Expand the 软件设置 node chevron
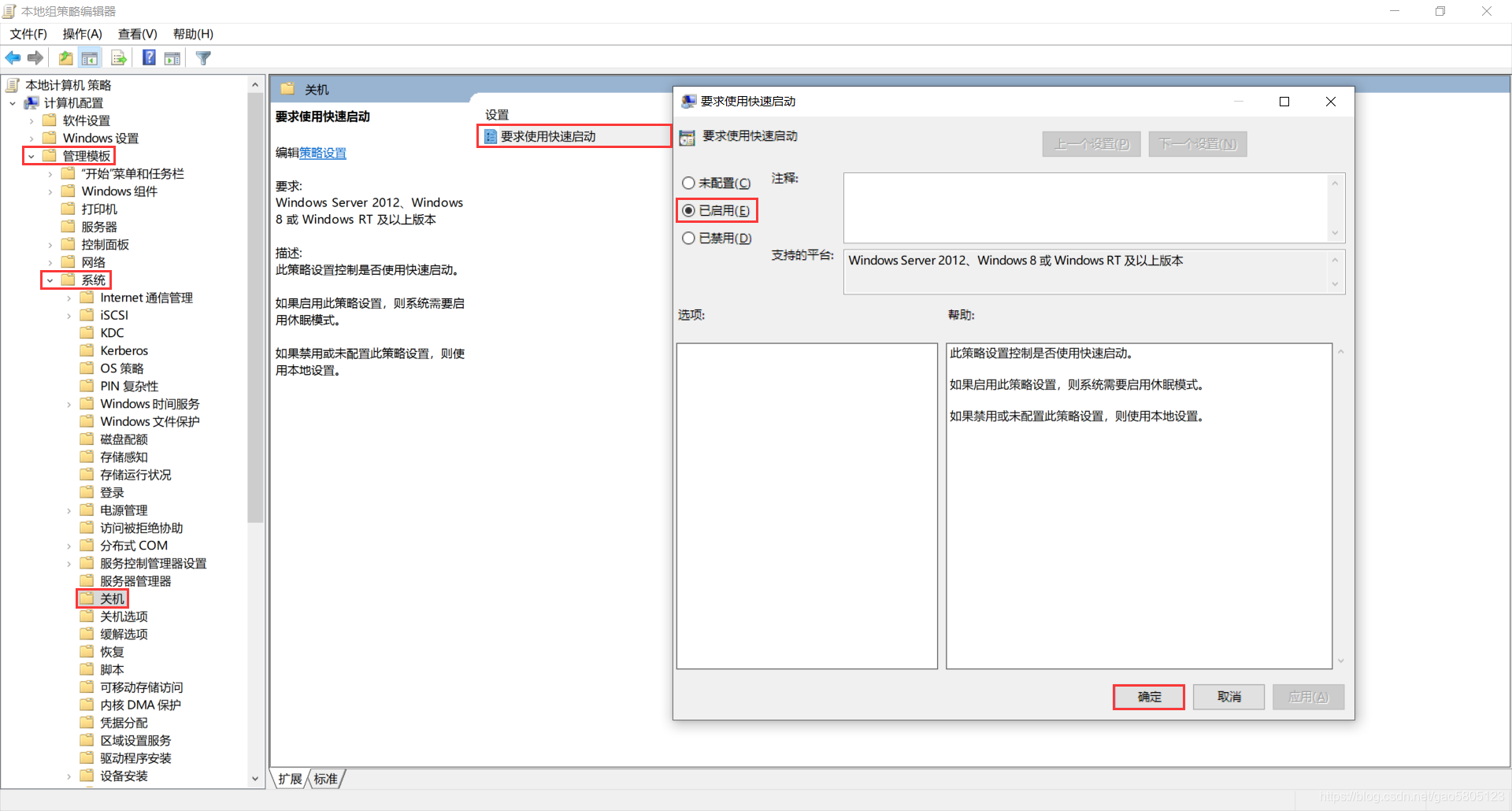Screen dimensions: 1512x811 (31, 120)
